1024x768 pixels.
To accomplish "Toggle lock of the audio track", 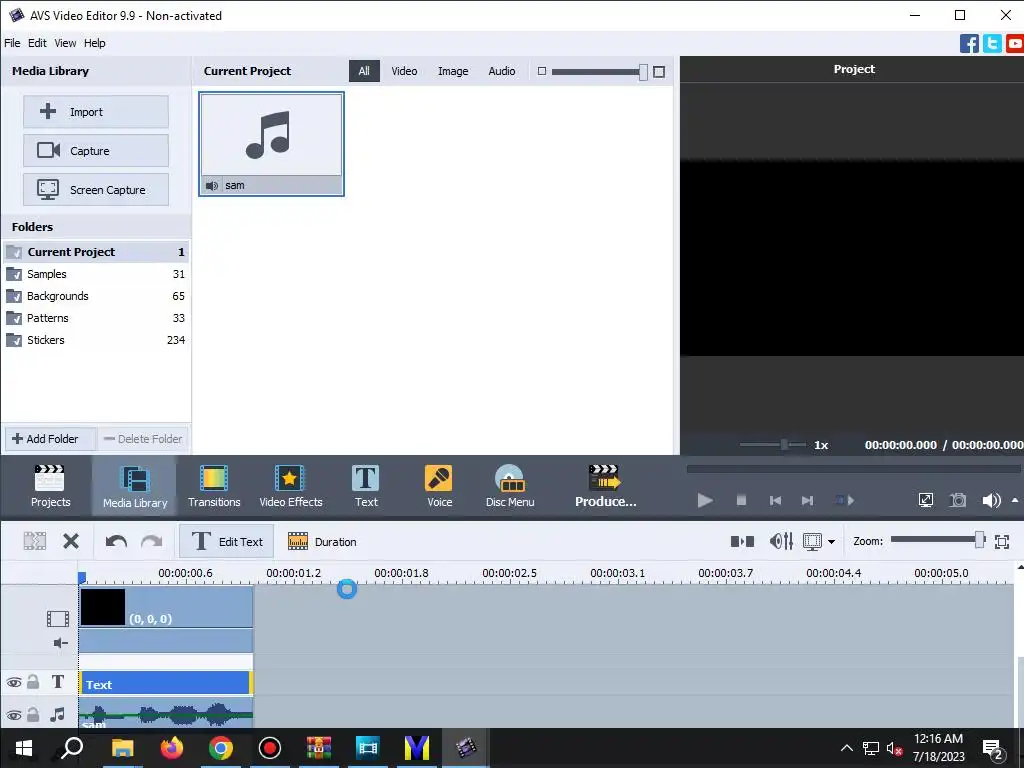I will (33, 714).
